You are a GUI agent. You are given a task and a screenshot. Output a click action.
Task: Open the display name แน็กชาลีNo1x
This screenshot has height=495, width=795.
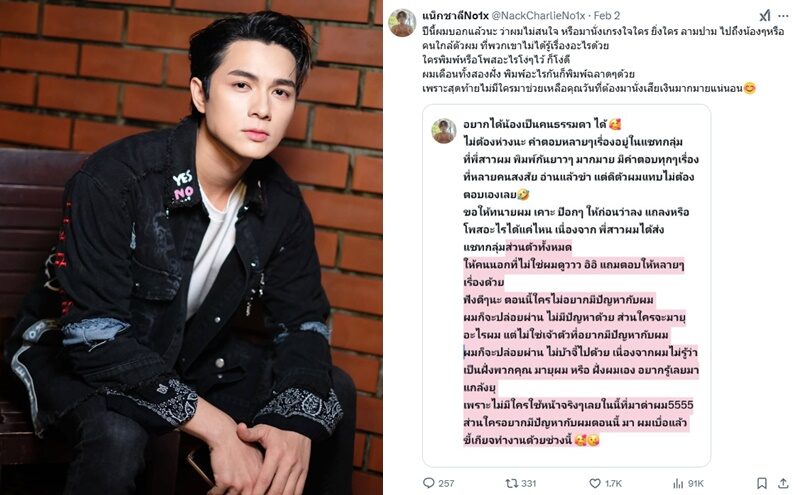pyautogui.click(x=455, y=15)
